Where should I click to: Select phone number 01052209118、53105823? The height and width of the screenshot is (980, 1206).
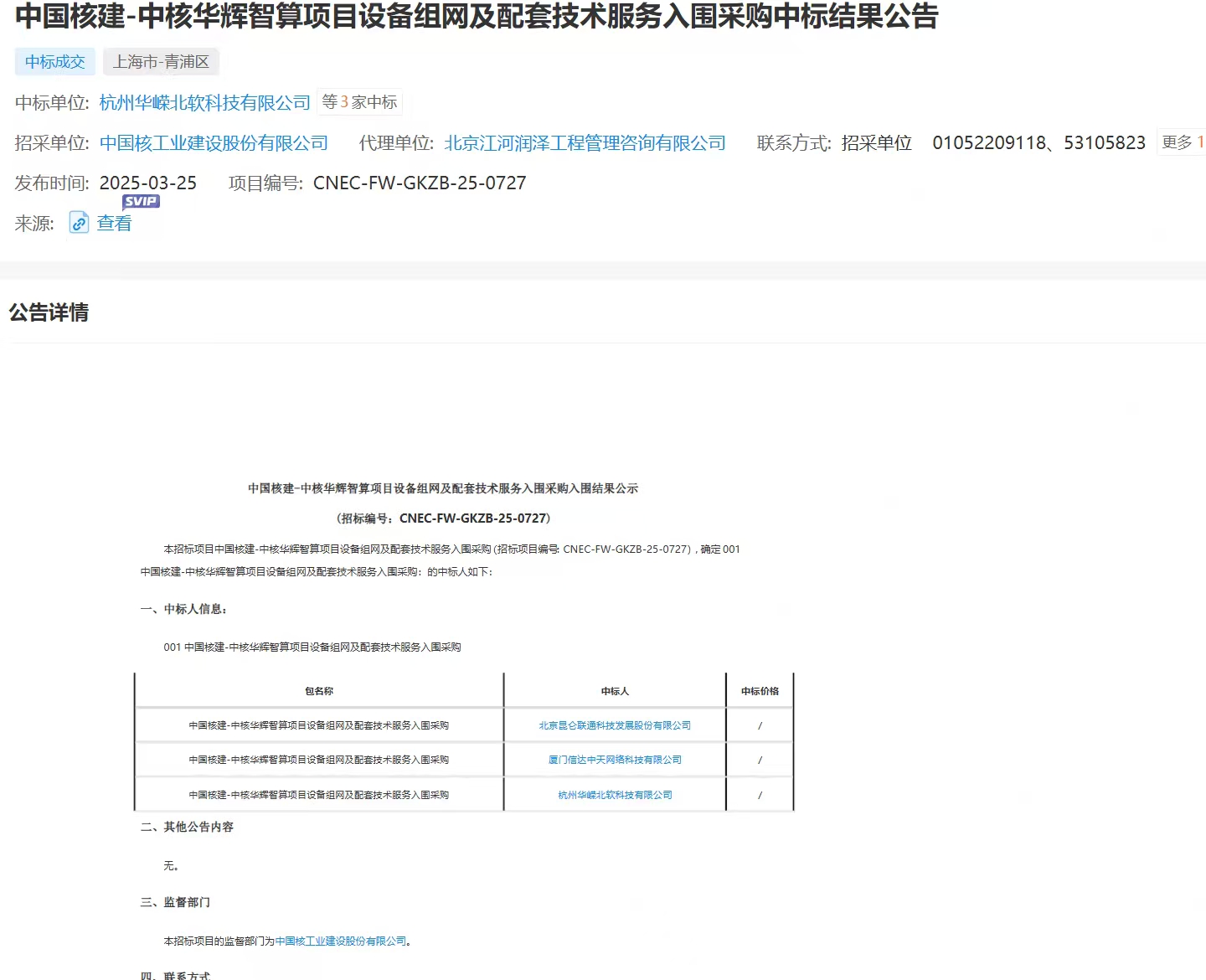point(1038,143)
